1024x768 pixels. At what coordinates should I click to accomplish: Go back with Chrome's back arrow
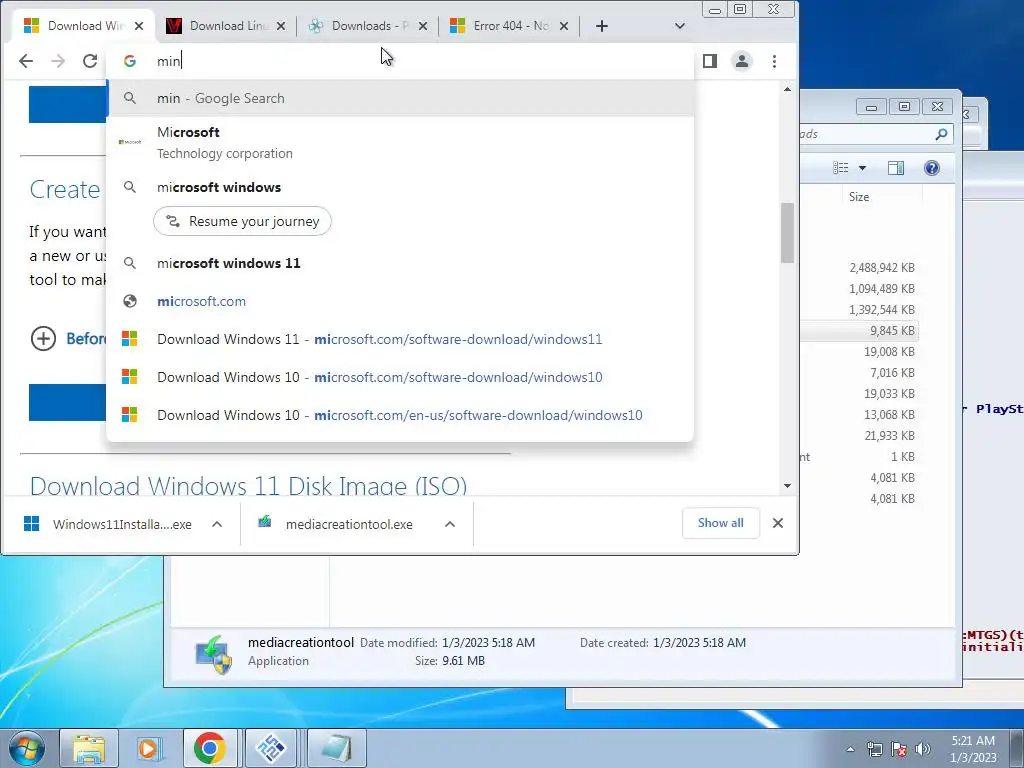click(x=25, y=61)
